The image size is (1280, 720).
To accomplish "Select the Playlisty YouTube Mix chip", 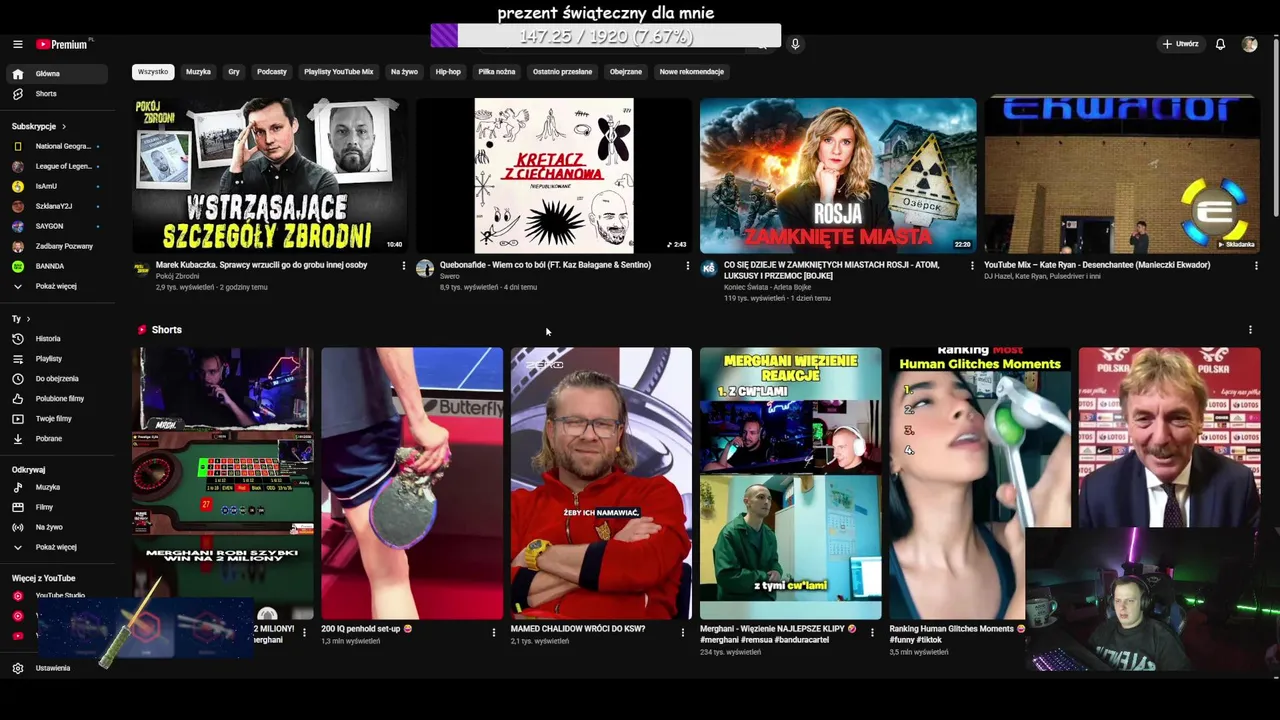I will pos(338,72).
